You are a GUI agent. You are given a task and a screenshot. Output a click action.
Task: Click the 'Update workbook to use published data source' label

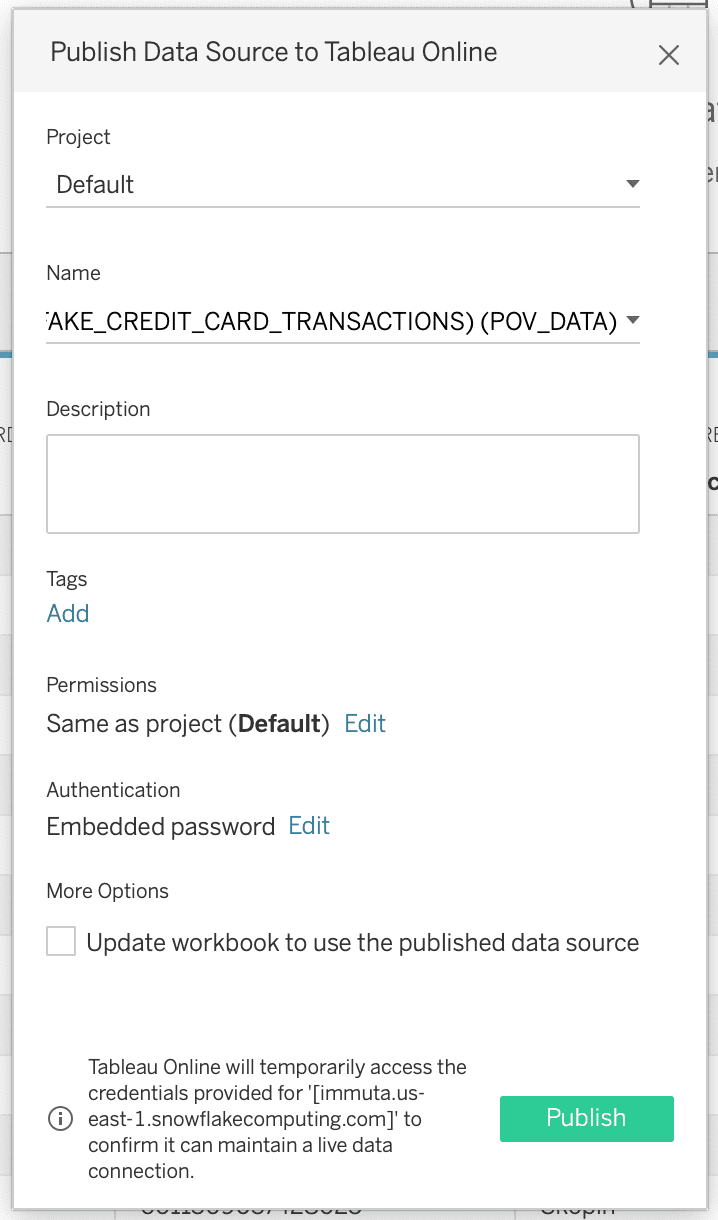click(x=362, y=942)
